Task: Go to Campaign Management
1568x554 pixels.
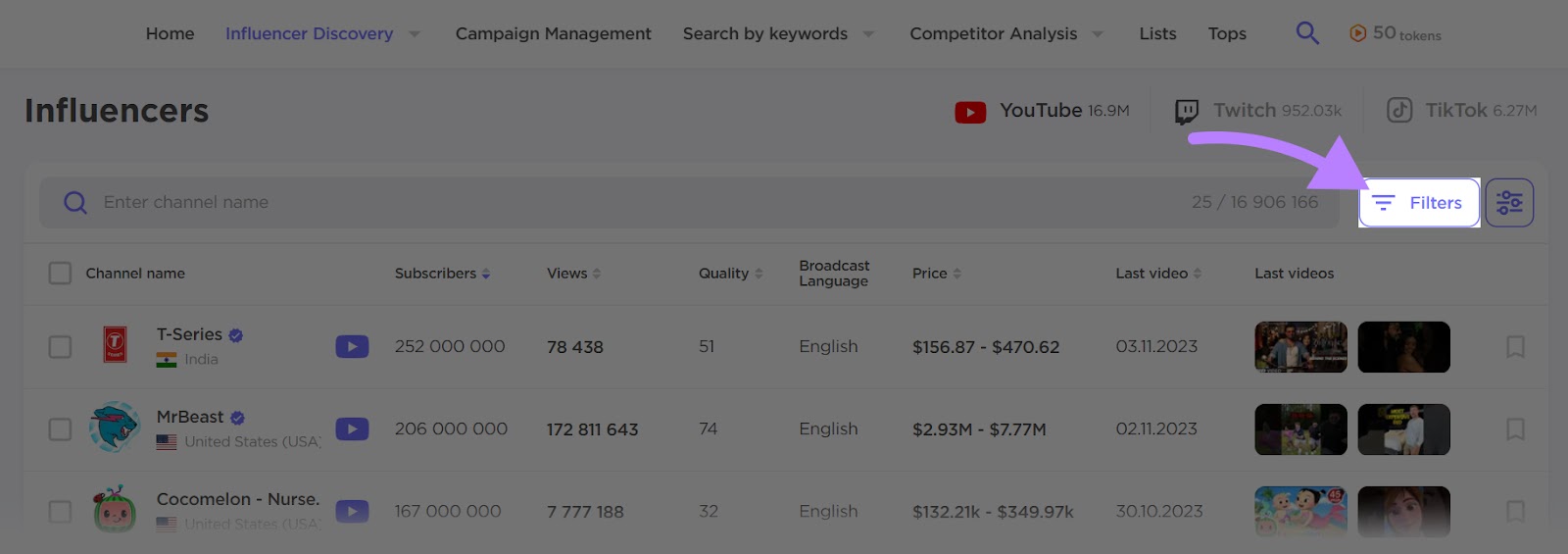Action: coord(553,33)
